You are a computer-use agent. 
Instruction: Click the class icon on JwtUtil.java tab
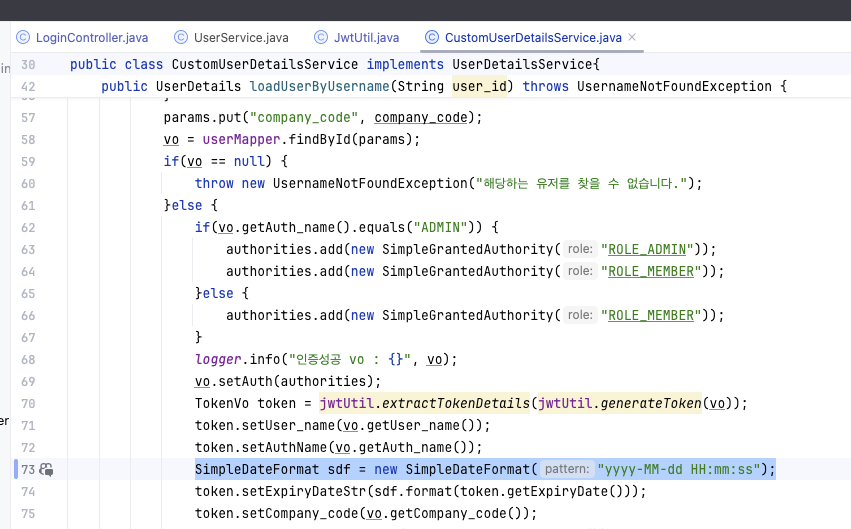pyautogui.click(x=321, y=37)
